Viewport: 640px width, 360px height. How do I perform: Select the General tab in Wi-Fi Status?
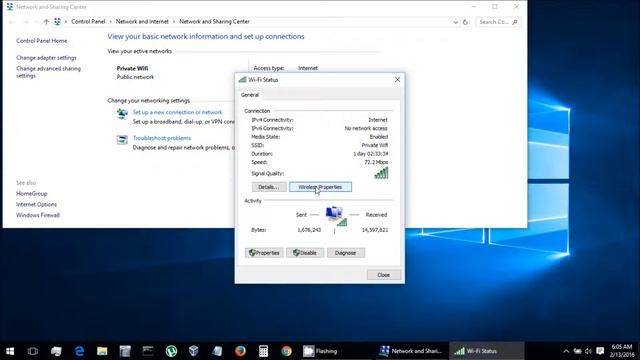point(250,95)
